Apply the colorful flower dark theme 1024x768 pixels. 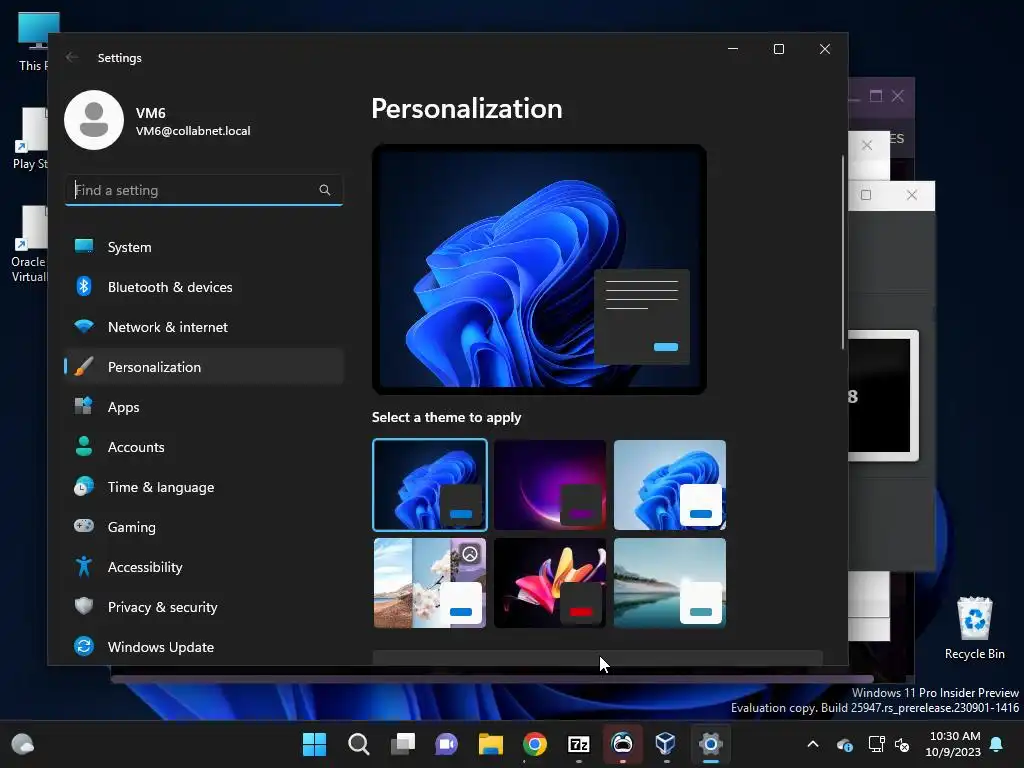click(x=550, y=583)
